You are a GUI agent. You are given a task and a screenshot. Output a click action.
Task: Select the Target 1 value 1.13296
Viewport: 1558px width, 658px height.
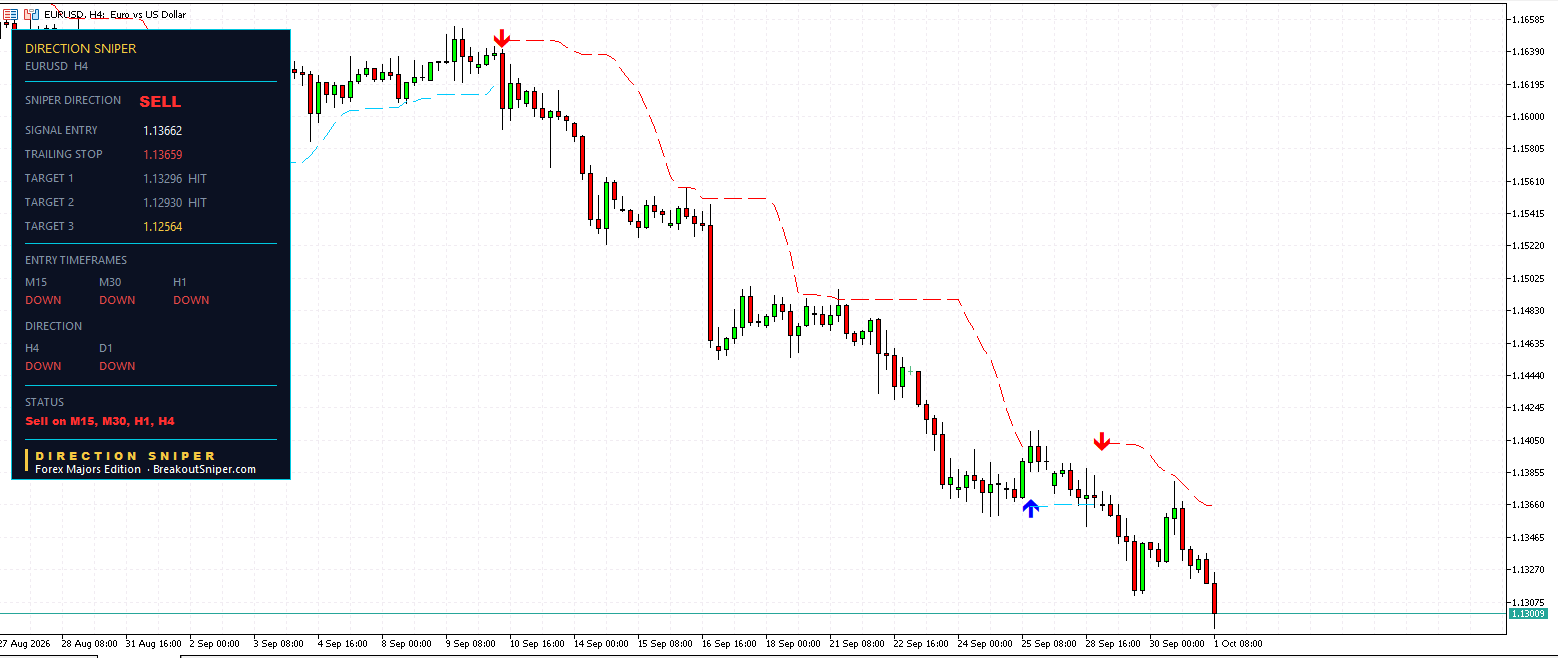(x=162, y=178)
